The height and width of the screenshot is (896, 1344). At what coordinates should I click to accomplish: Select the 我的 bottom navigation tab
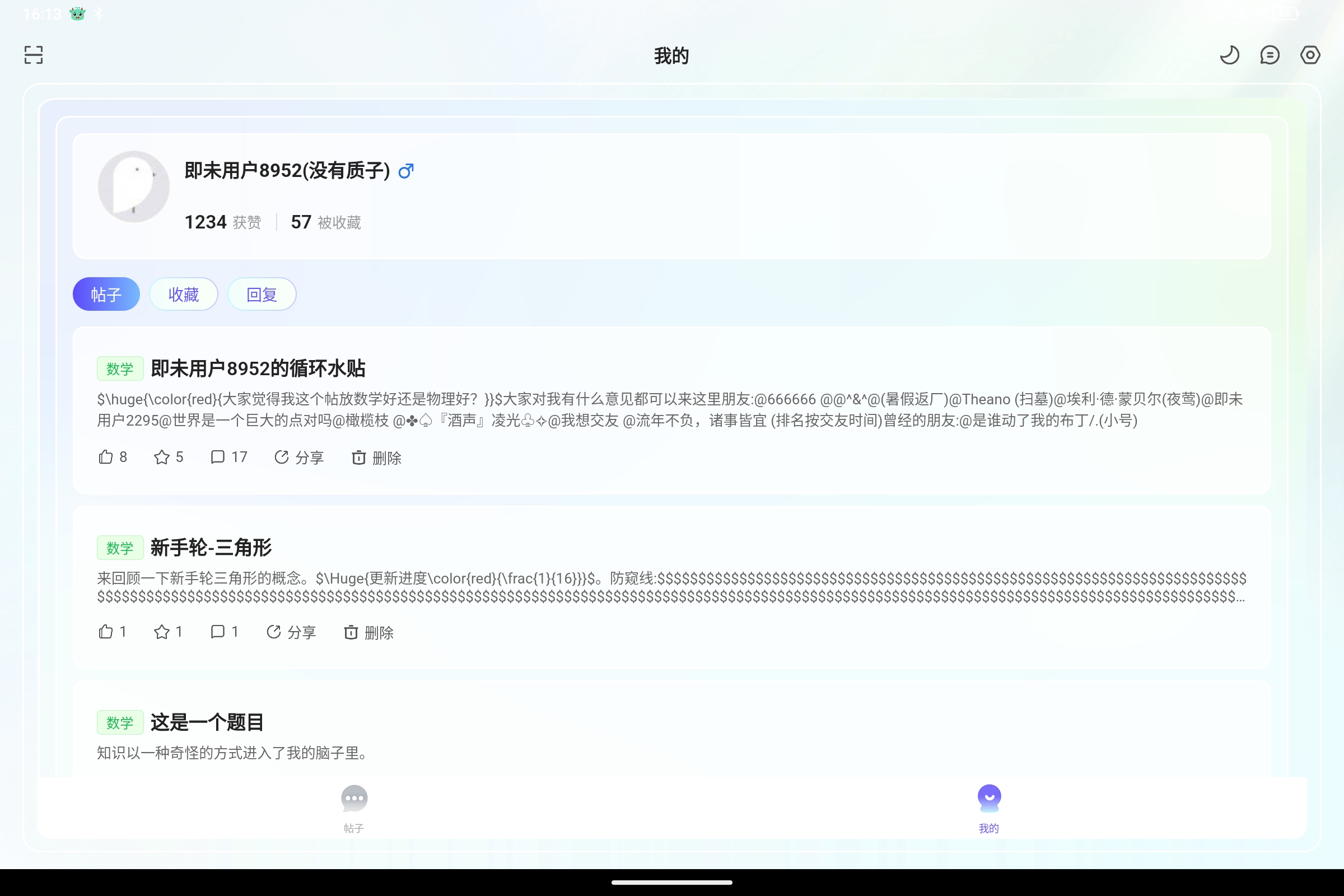tap(989, 809)
